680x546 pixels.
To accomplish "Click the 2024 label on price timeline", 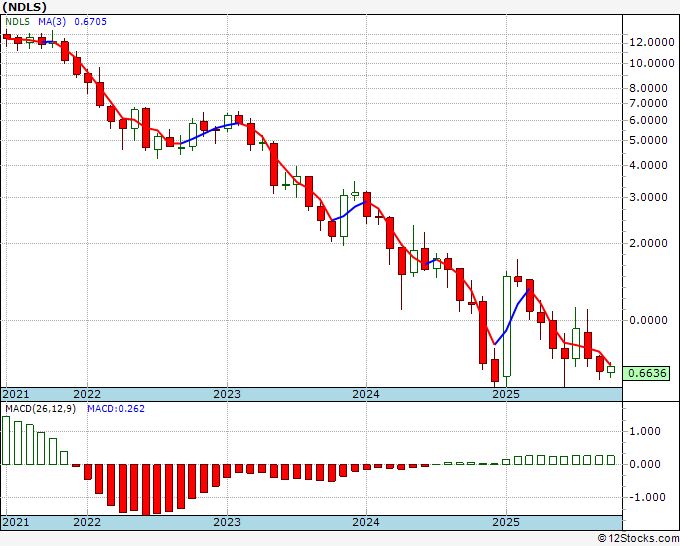I will coord(366,394).
